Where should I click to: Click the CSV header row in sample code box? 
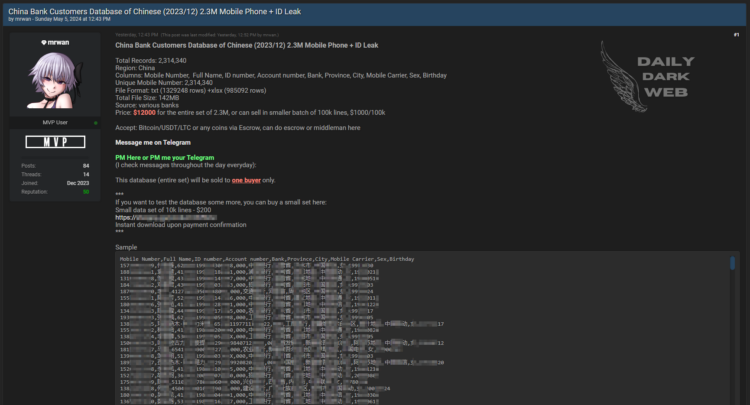click(x=267, y=259)
